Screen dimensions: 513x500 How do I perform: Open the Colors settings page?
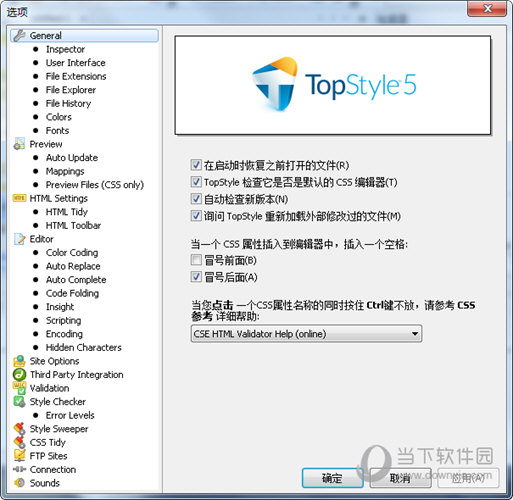tap(59, 117)
